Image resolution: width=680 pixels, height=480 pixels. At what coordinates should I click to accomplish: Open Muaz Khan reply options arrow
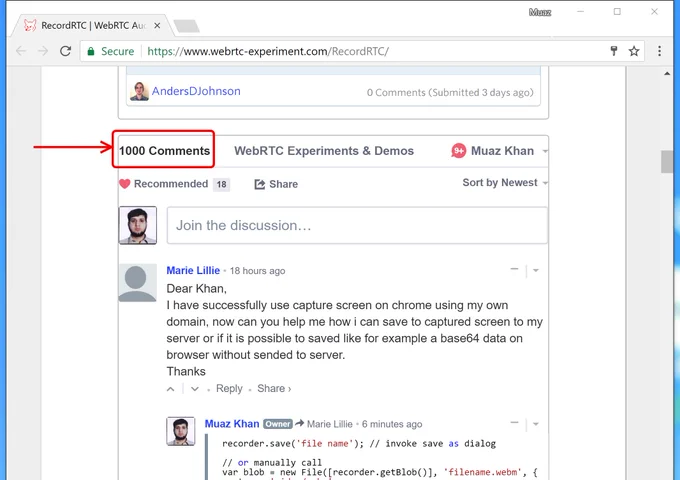[x=536, y=424]
